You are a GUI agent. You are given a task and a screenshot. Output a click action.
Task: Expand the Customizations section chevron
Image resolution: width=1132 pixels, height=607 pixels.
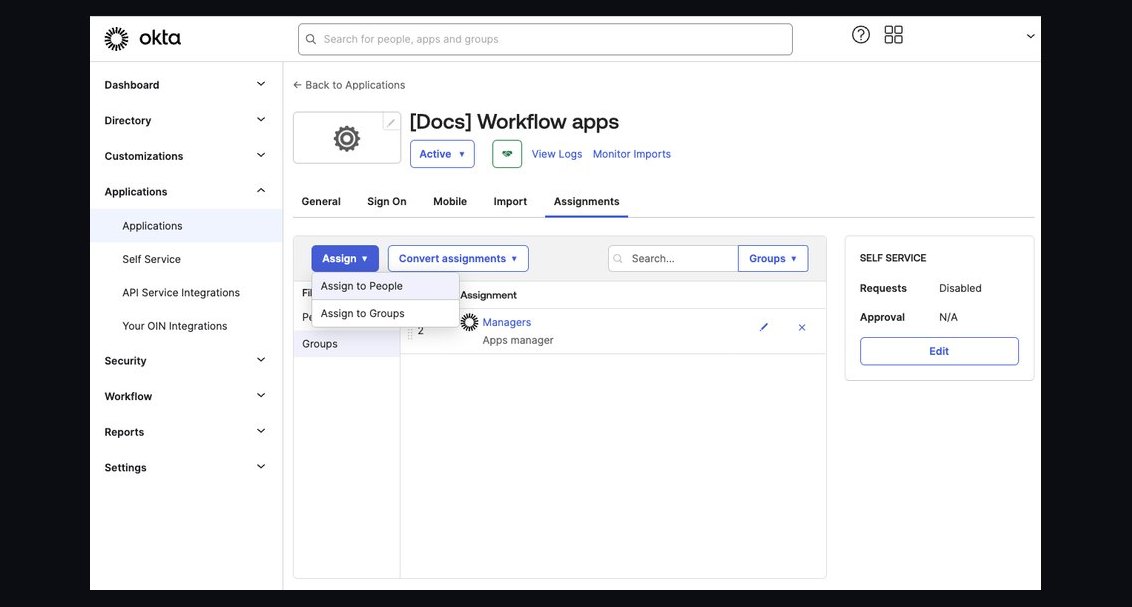(261, 155)
